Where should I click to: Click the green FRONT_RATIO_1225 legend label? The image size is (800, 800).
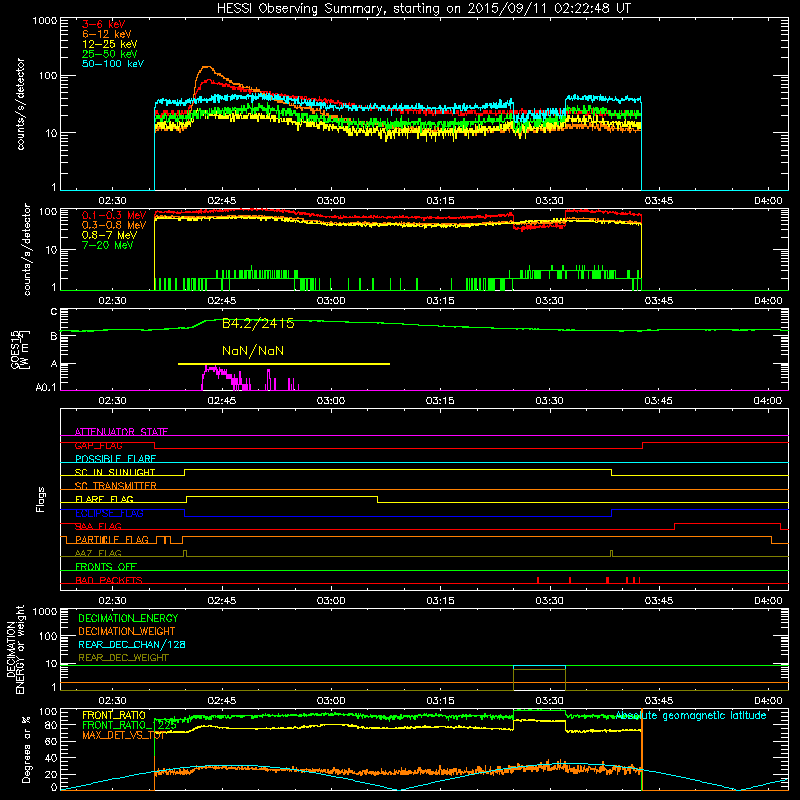pyautogui.click(x=129, y=725)
